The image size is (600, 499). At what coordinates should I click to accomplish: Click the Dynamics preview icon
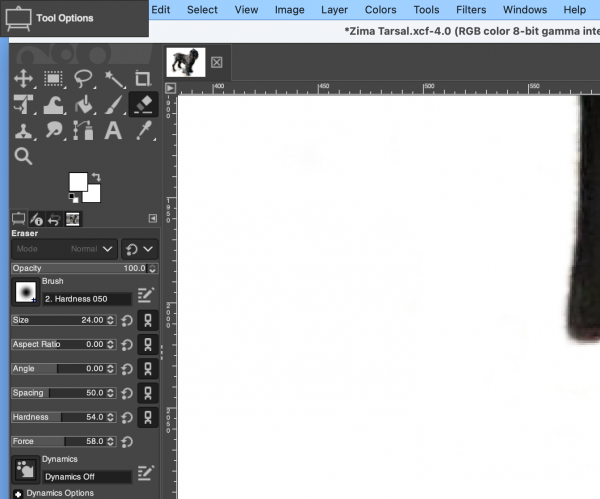(26, 469)
